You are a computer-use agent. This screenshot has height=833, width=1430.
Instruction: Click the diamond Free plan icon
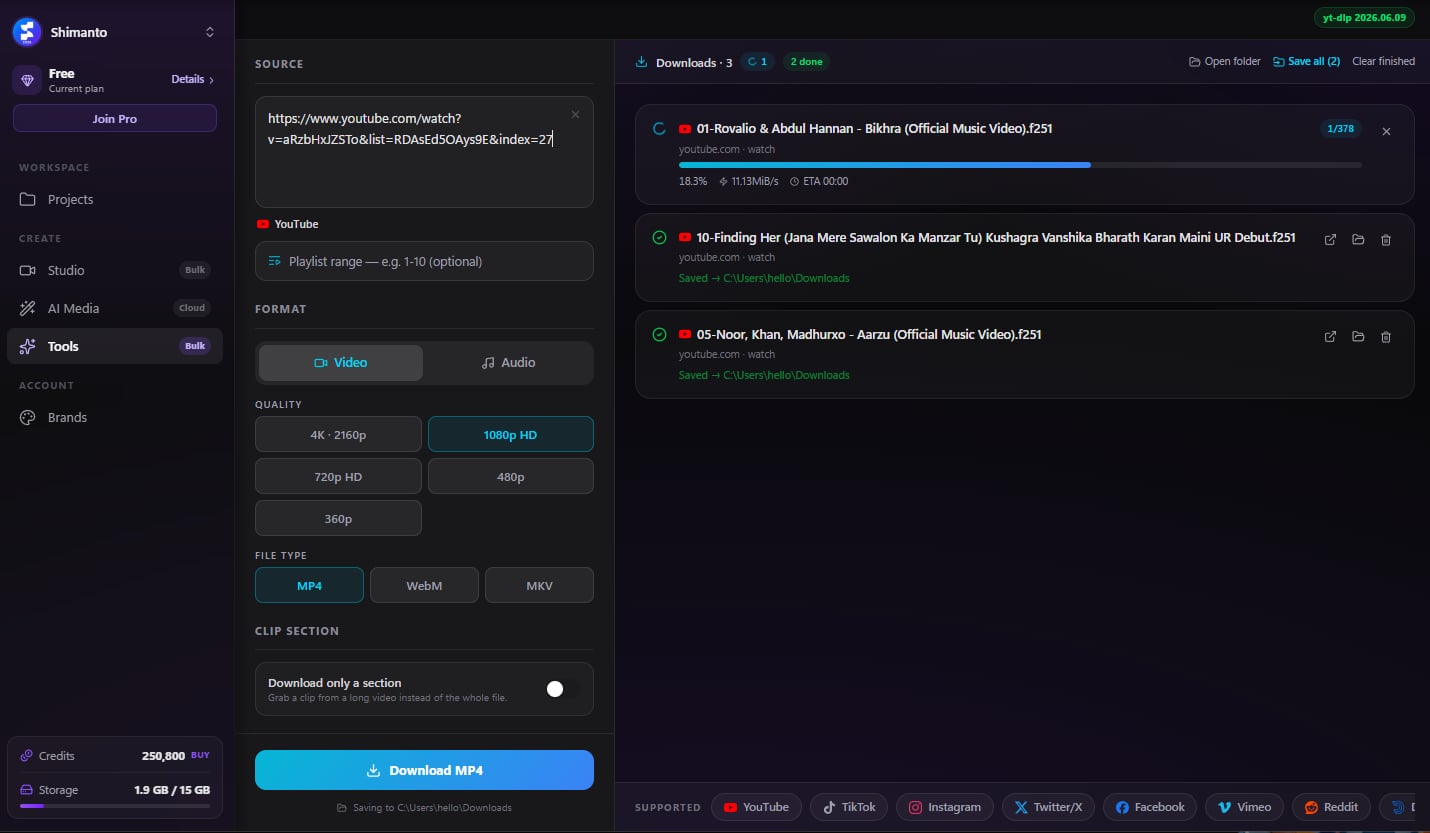pos(27,80)
